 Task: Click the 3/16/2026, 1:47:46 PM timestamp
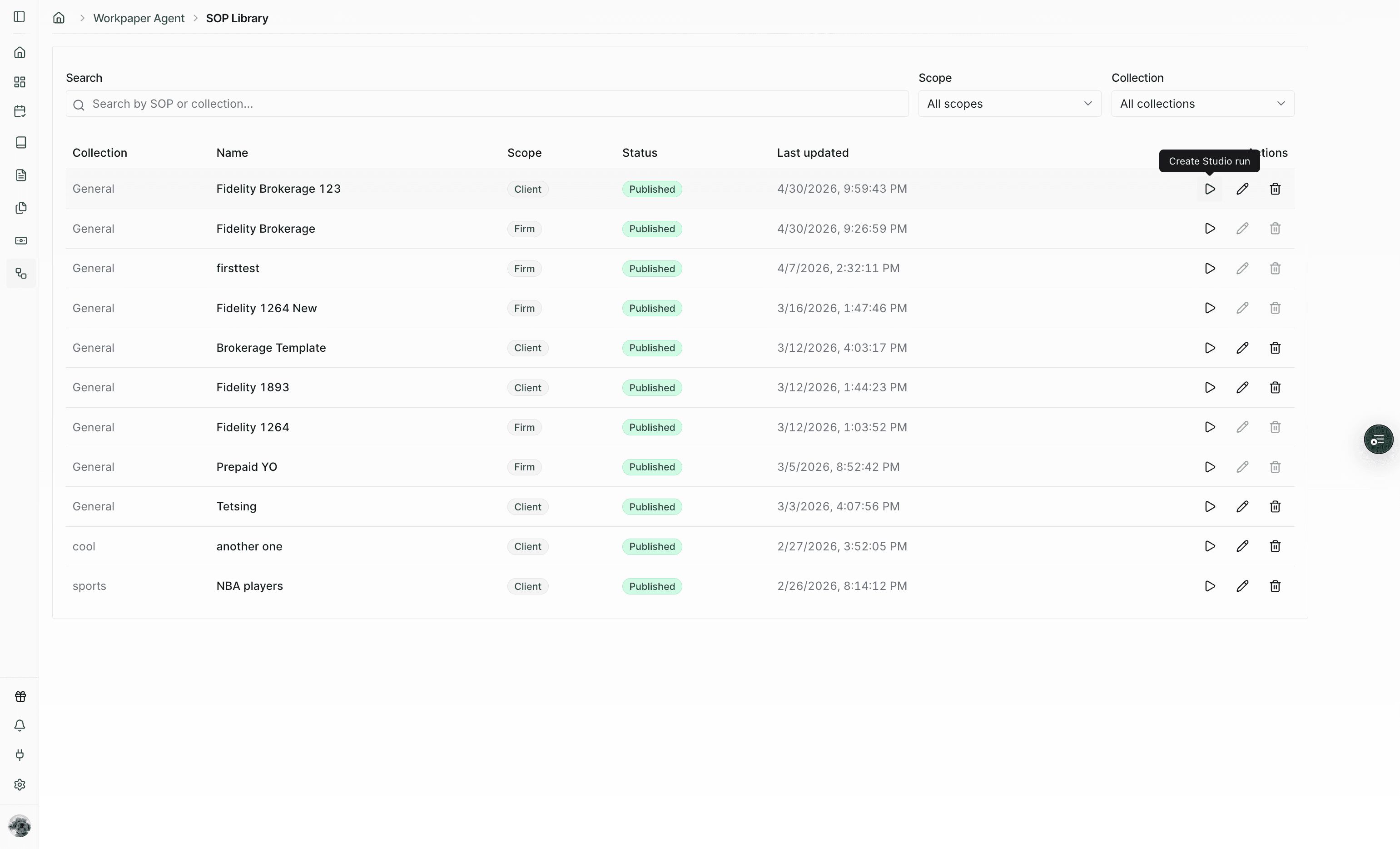tap(842, 308)
